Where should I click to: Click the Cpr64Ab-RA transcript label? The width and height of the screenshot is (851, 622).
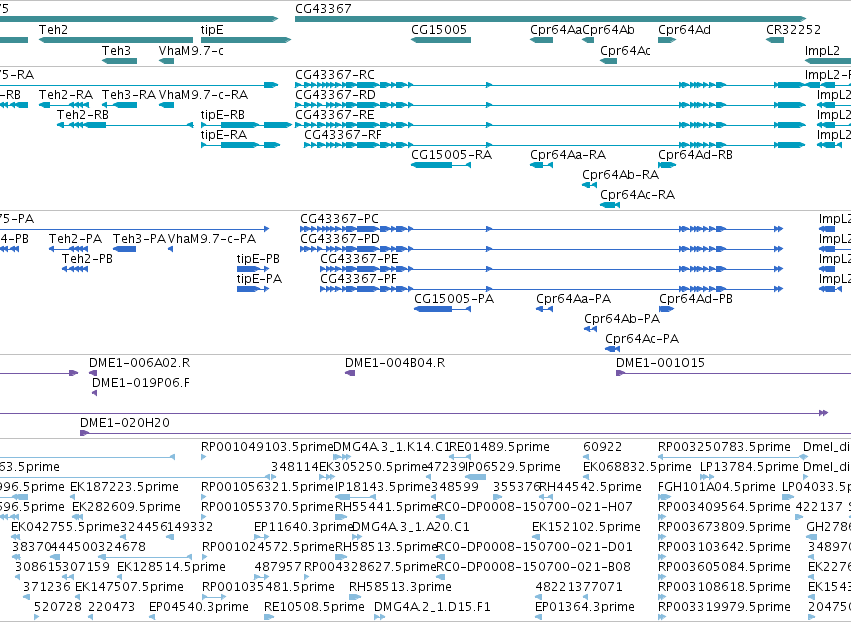coord(620,175)
